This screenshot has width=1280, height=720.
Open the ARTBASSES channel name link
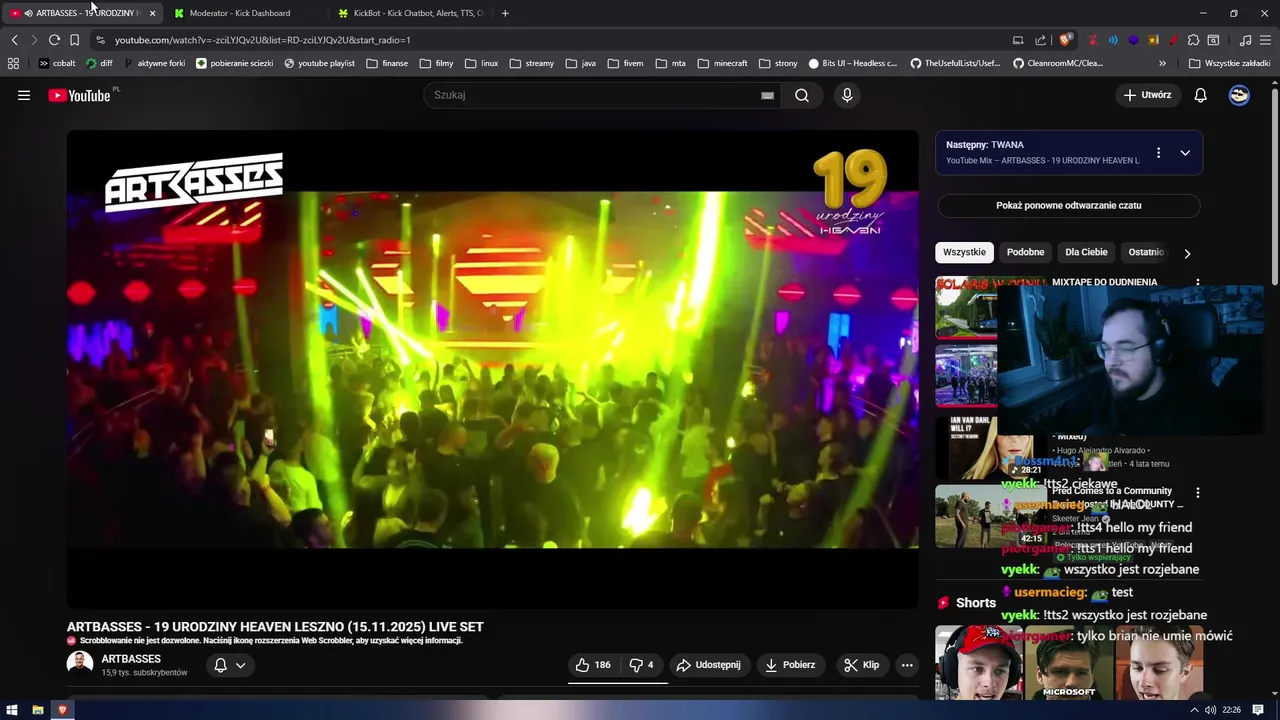click(131, 659)
